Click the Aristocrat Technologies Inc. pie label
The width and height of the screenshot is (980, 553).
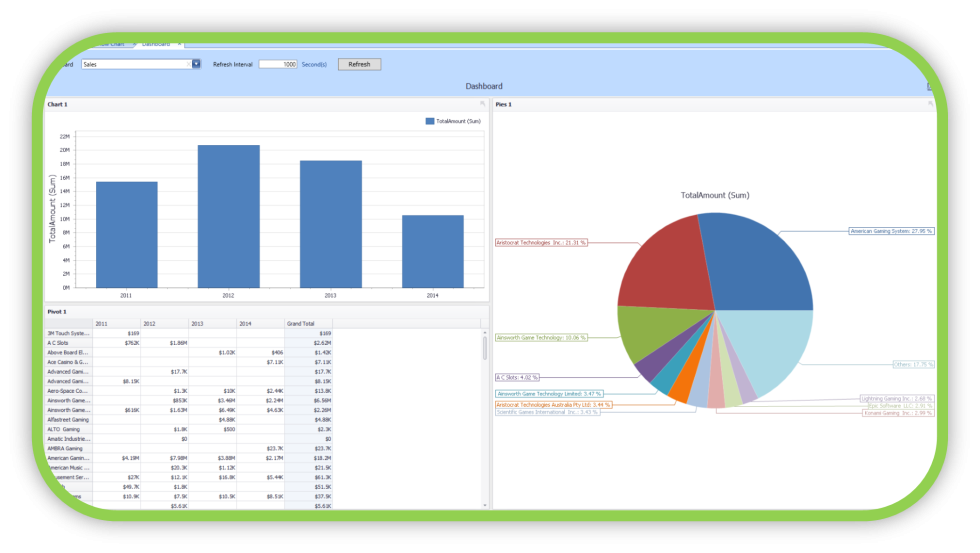[x=541, y=242]
